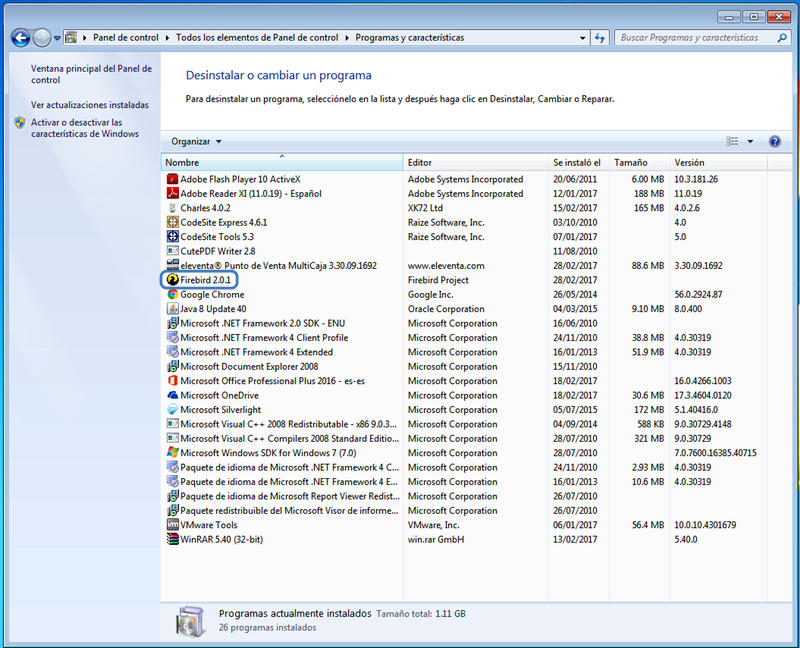Click the forward navigation arrow button

[x=41, y=38]
